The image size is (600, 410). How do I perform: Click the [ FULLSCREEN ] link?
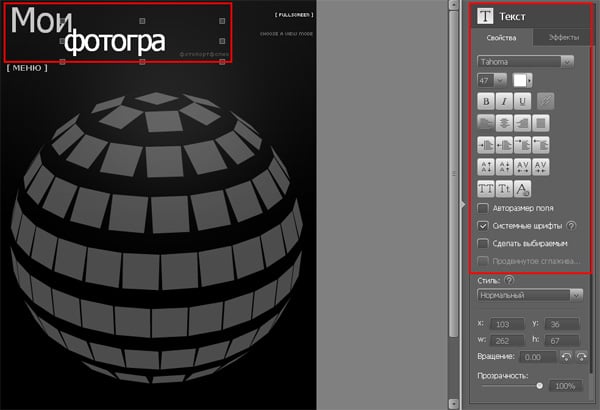coord(294,15)
